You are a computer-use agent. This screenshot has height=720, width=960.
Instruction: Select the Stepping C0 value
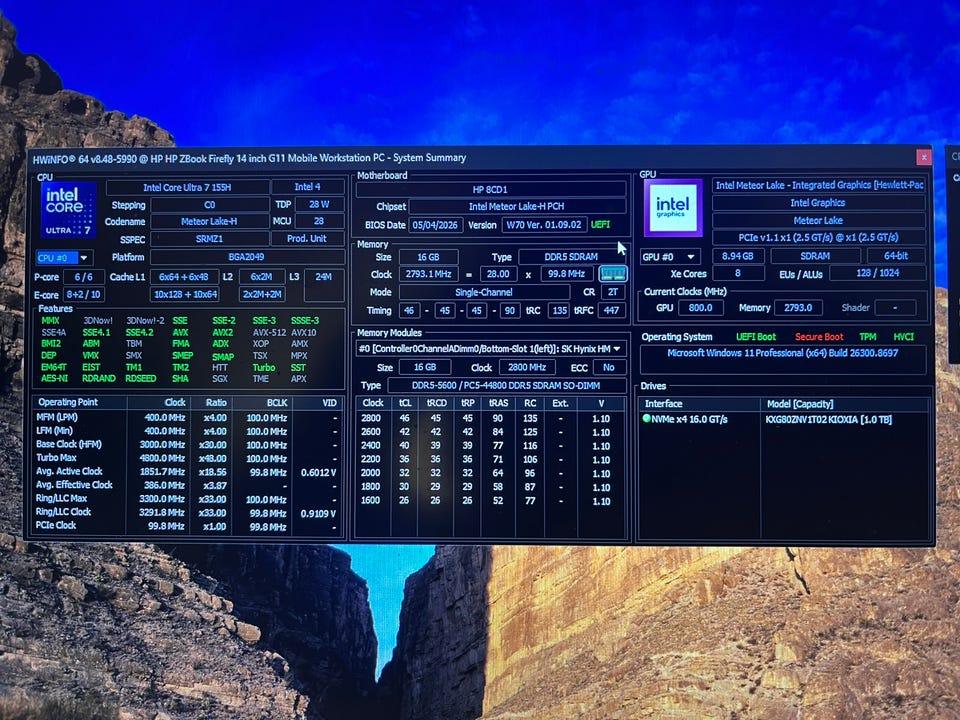[x=209, y=204]
